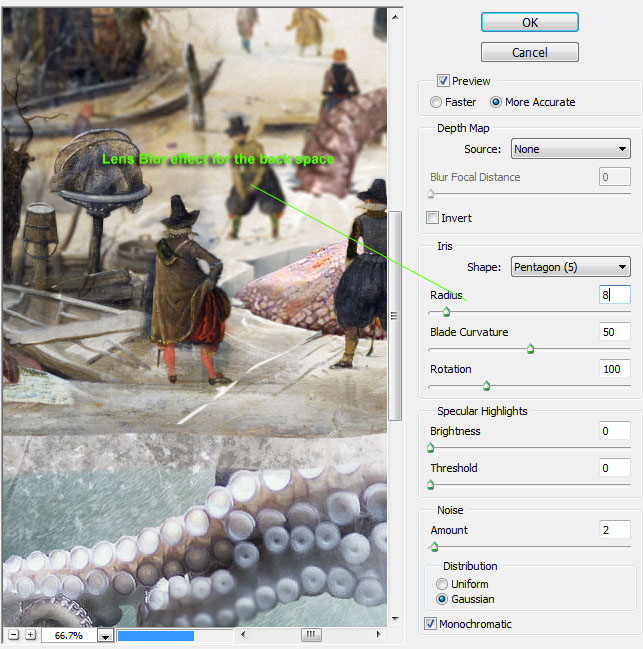Click the Radius slider handle
This screenshot has height=649, width=643.
(446, 312)
